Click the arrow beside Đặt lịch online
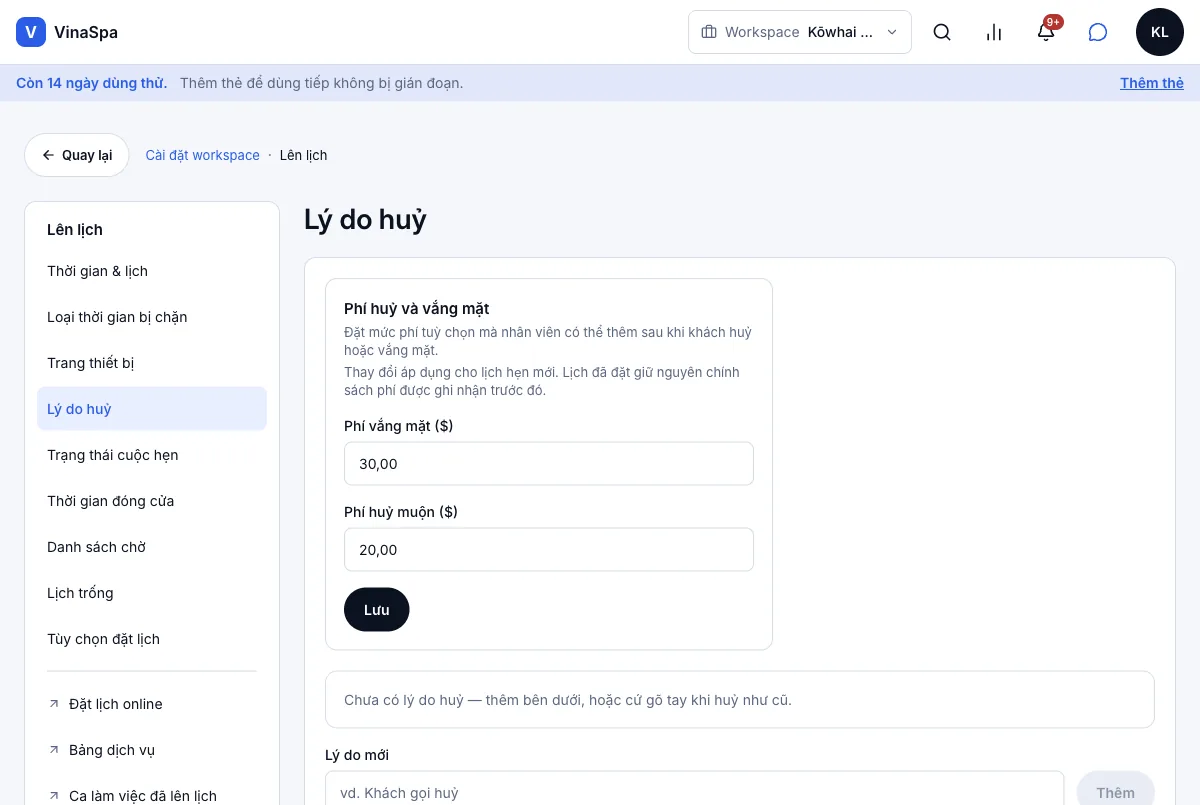1200x805 pixels. (x=54, y=704)
